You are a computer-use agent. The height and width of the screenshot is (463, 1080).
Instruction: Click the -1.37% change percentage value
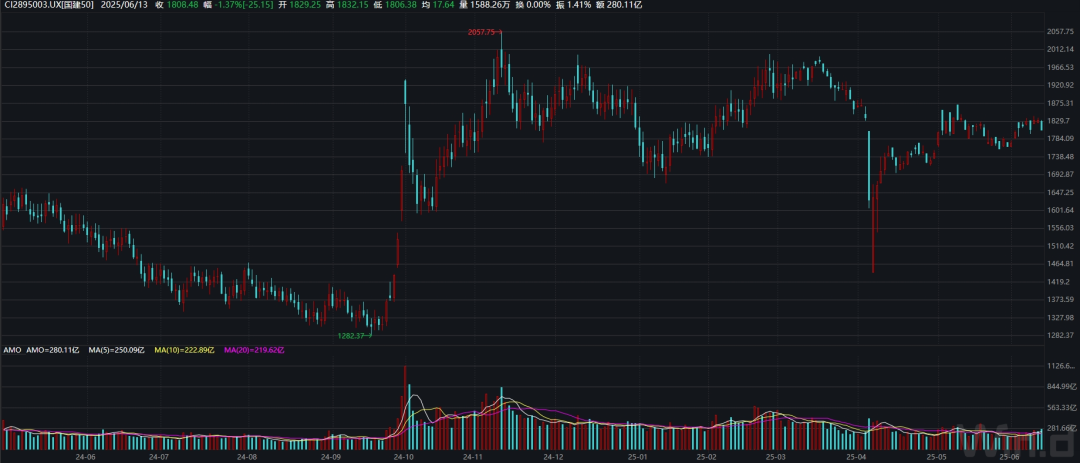click(229, 5)
